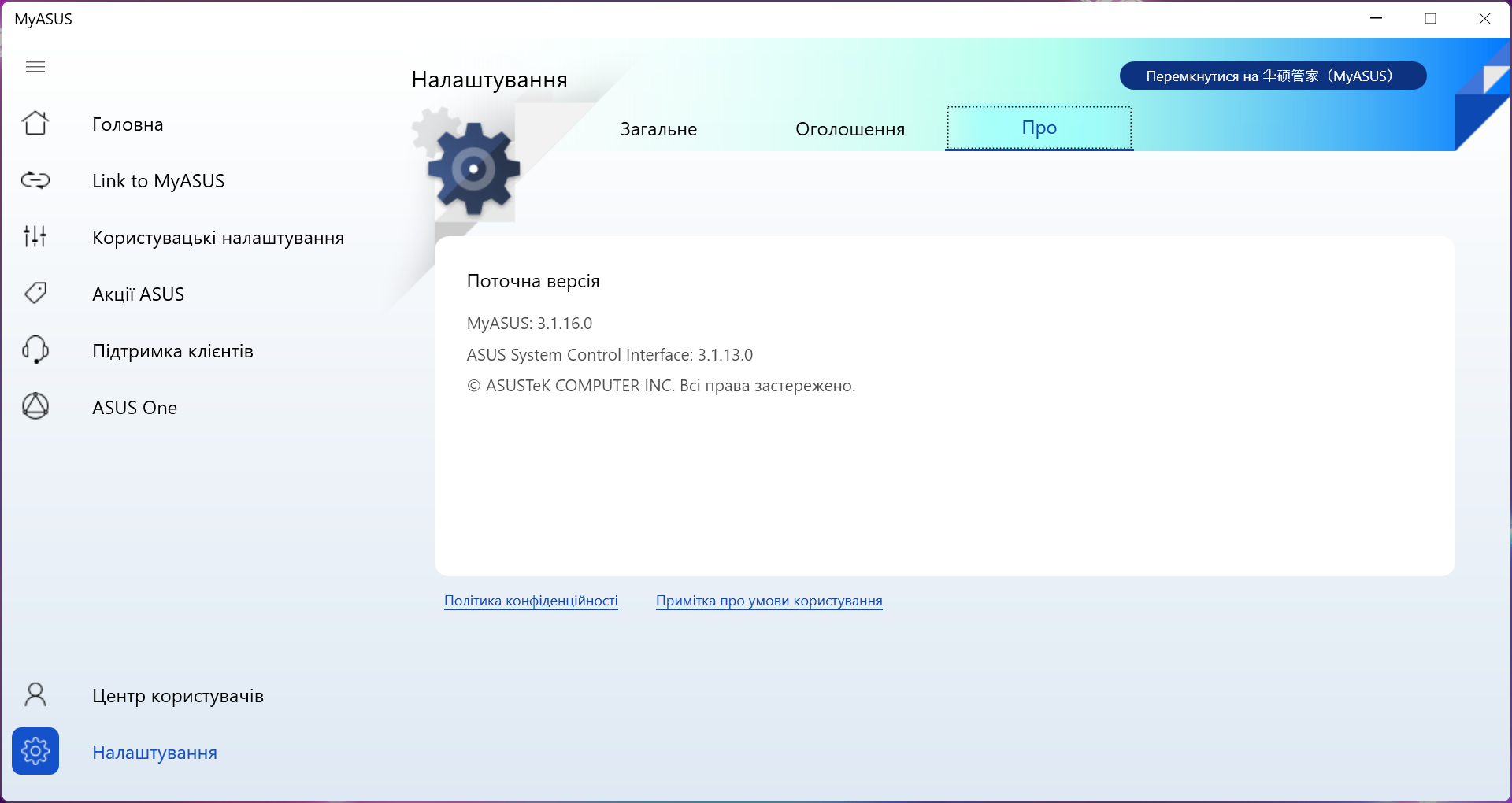
Task: Click the Налаштування page title
Action: click(x=490, y=80)
